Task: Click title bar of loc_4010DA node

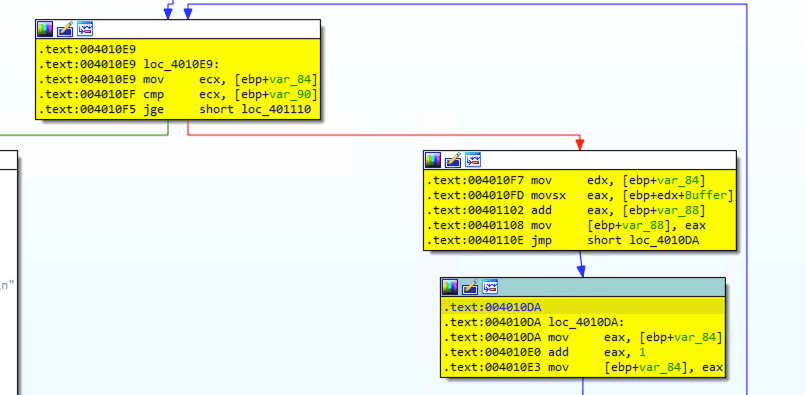Action: [583, 287]
